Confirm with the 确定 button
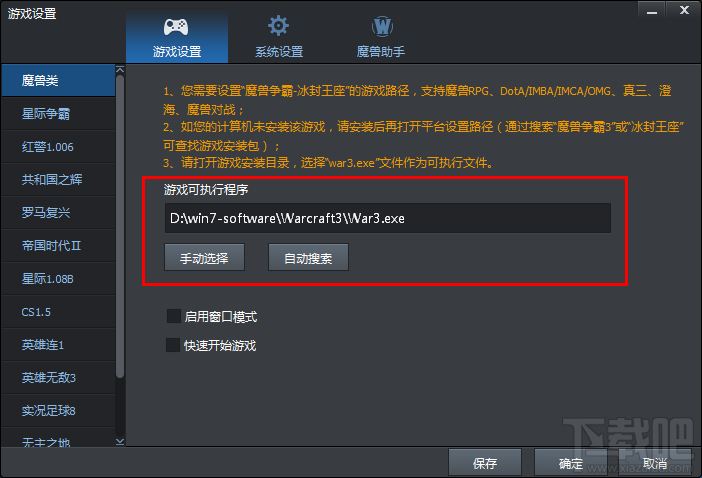Viewport: 702px width, 478px height. (x=571, y=463)
